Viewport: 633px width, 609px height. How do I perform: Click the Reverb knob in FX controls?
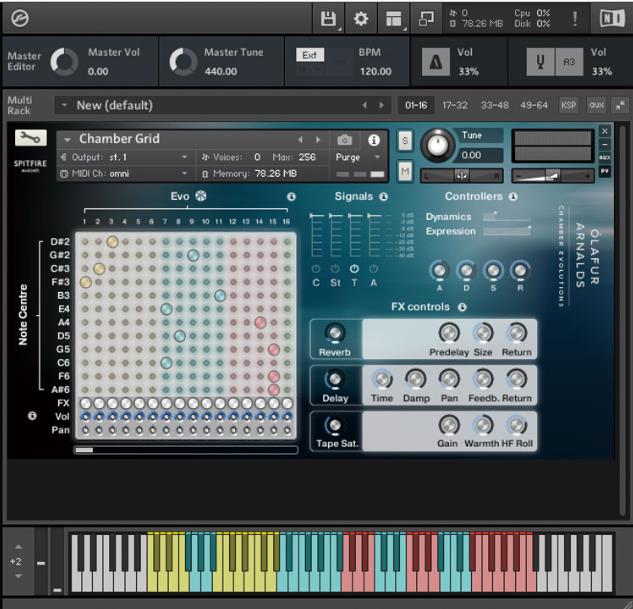[x=335, y=334]
